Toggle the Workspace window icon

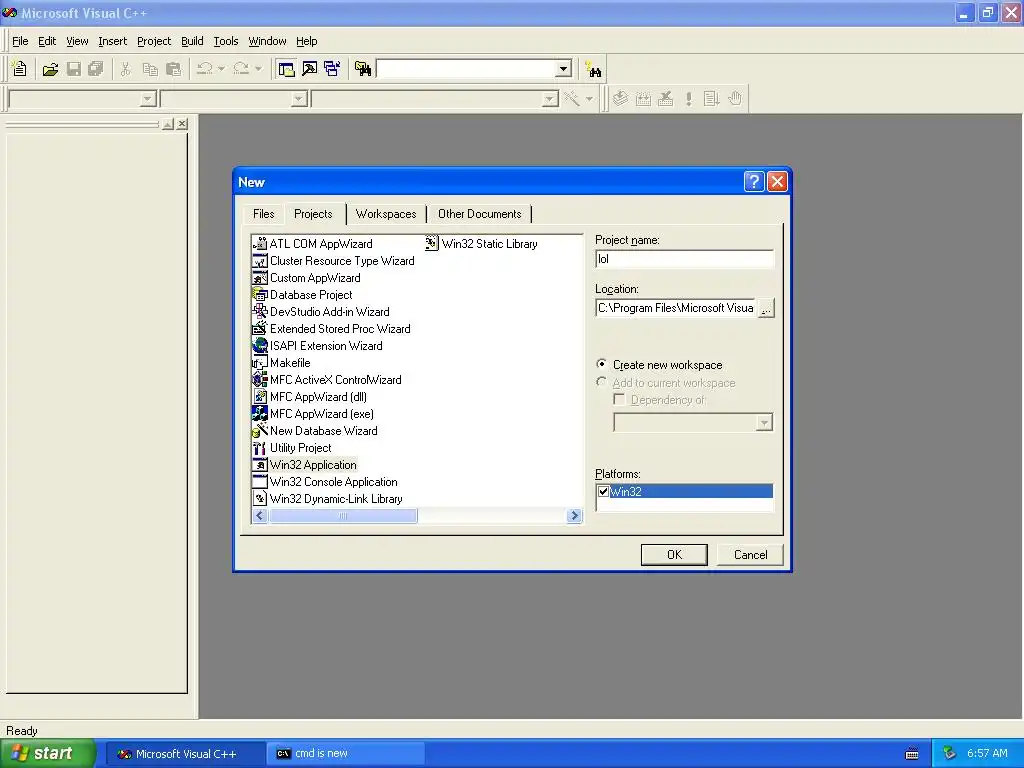coord(286,69)
